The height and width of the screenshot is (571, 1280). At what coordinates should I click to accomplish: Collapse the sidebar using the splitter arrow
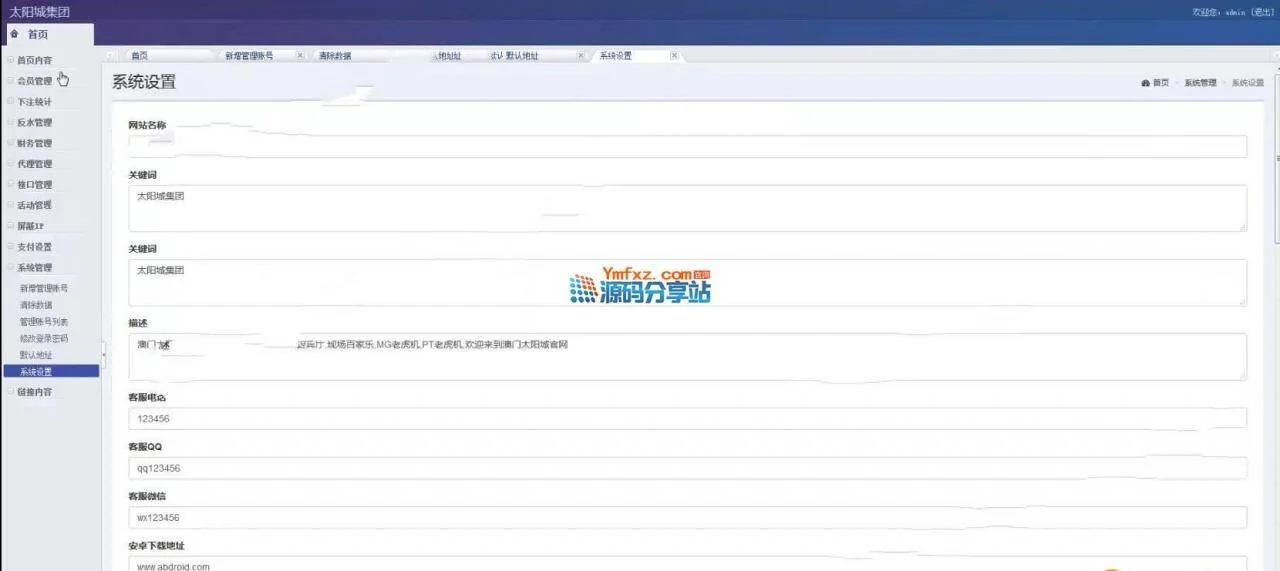pos(104,352)
